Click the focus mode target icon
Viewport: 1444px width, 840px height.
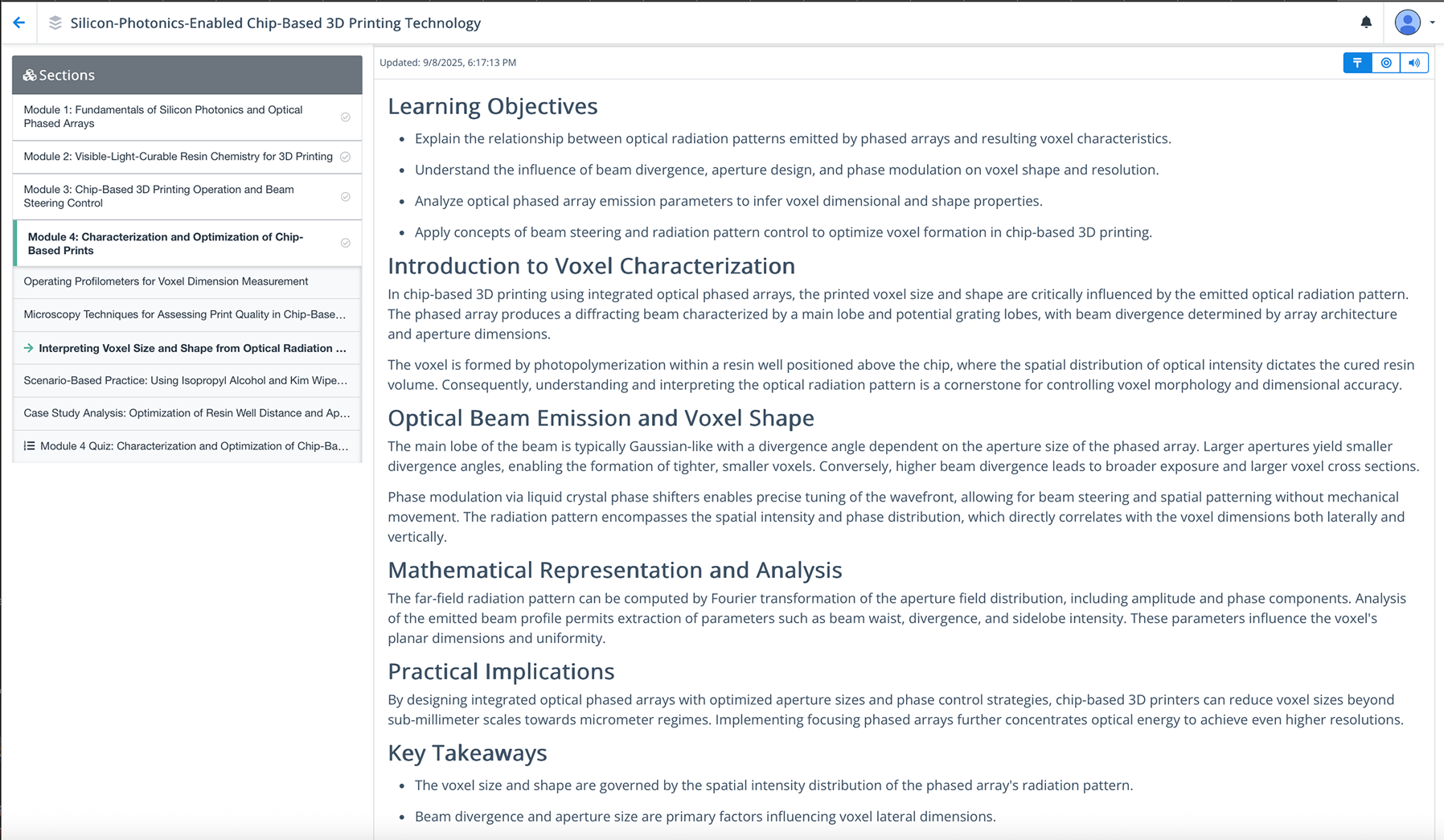point(1385,63)
